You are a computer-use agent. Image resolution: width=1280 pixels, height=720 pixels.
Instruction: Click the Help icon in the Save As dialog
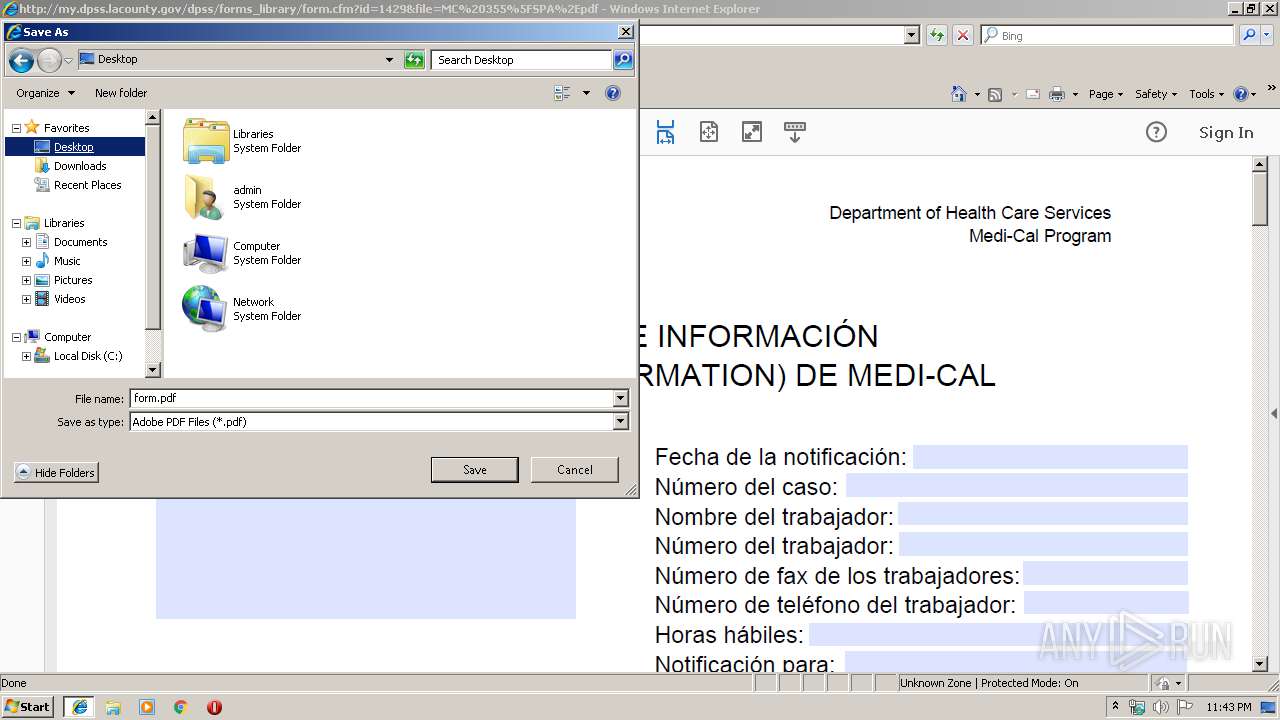(613, 92)
